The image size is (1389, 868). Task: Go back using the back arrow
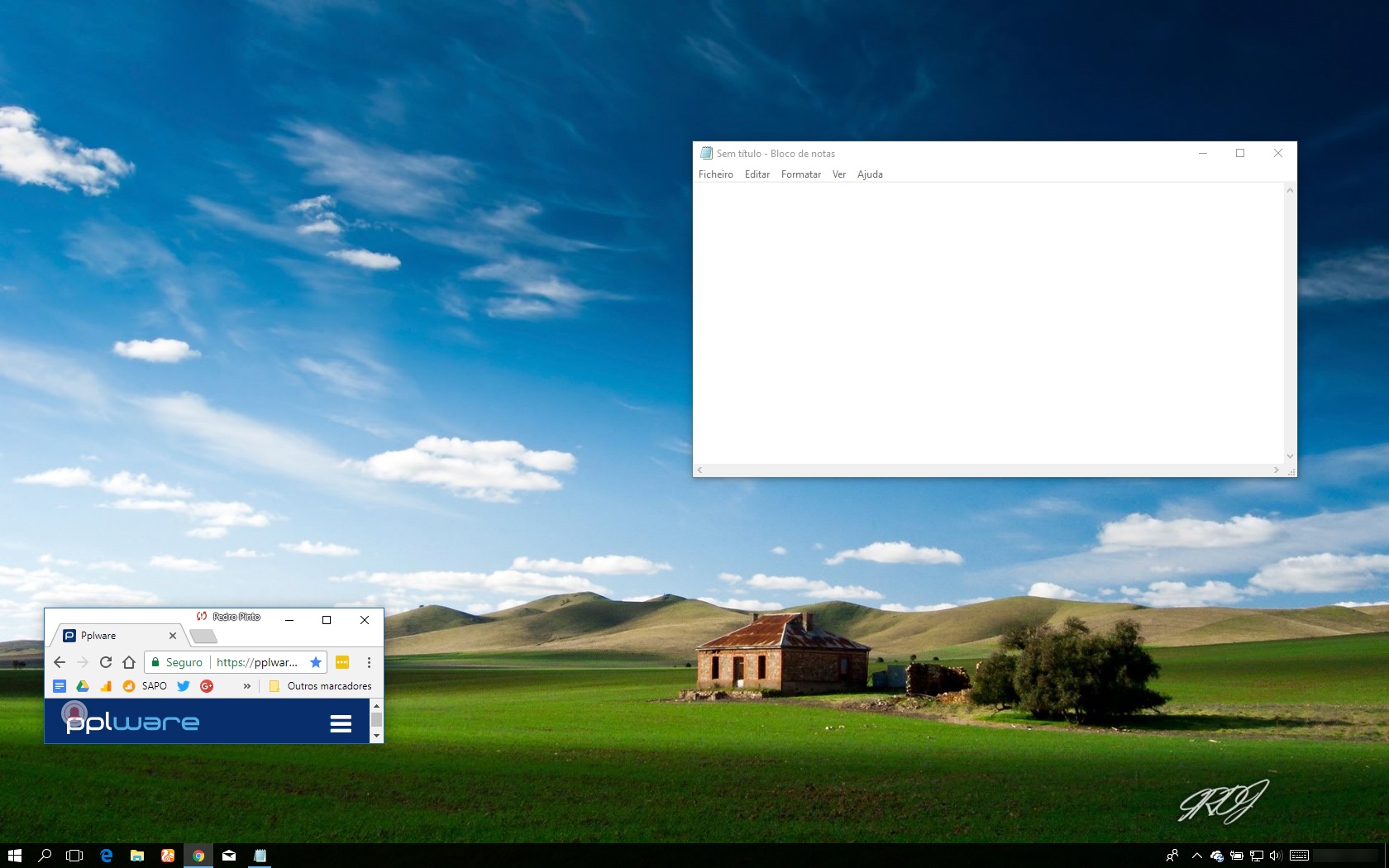[x=59, y=662]
